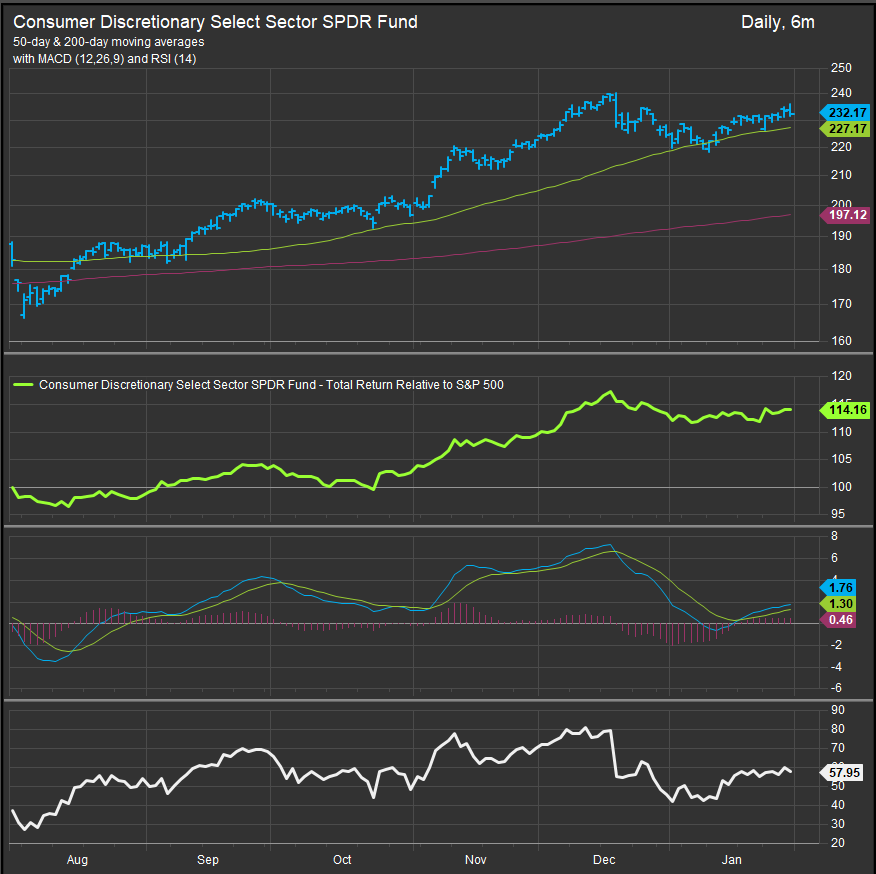Select the 105 label on the relative return axis
Image resolution: width=876 pixels, height=874 pixels.
[x=841, y=459]
